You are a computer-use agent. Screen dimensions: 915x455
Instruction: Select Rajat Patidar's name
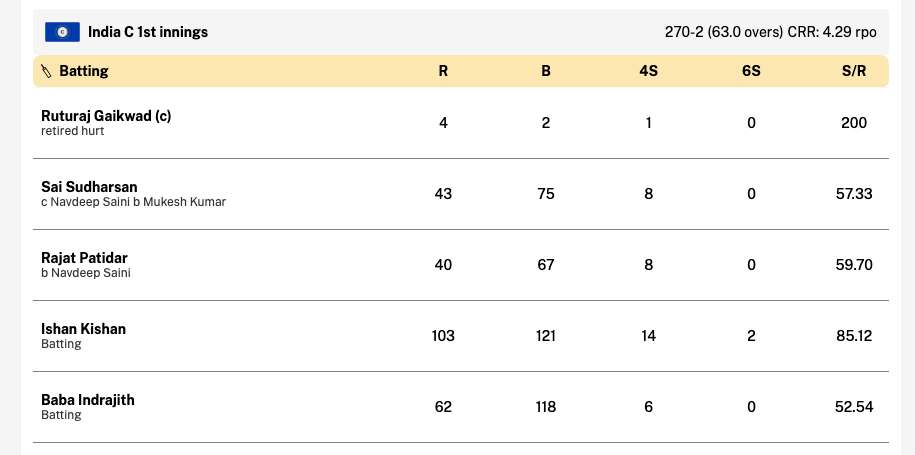[85, 258]
